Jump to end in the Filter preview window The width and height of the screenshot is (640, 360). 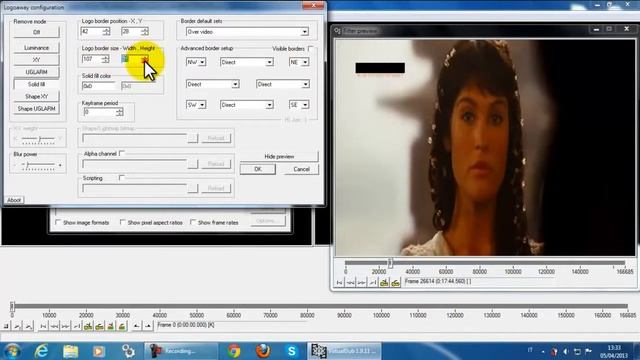(373, 282)
